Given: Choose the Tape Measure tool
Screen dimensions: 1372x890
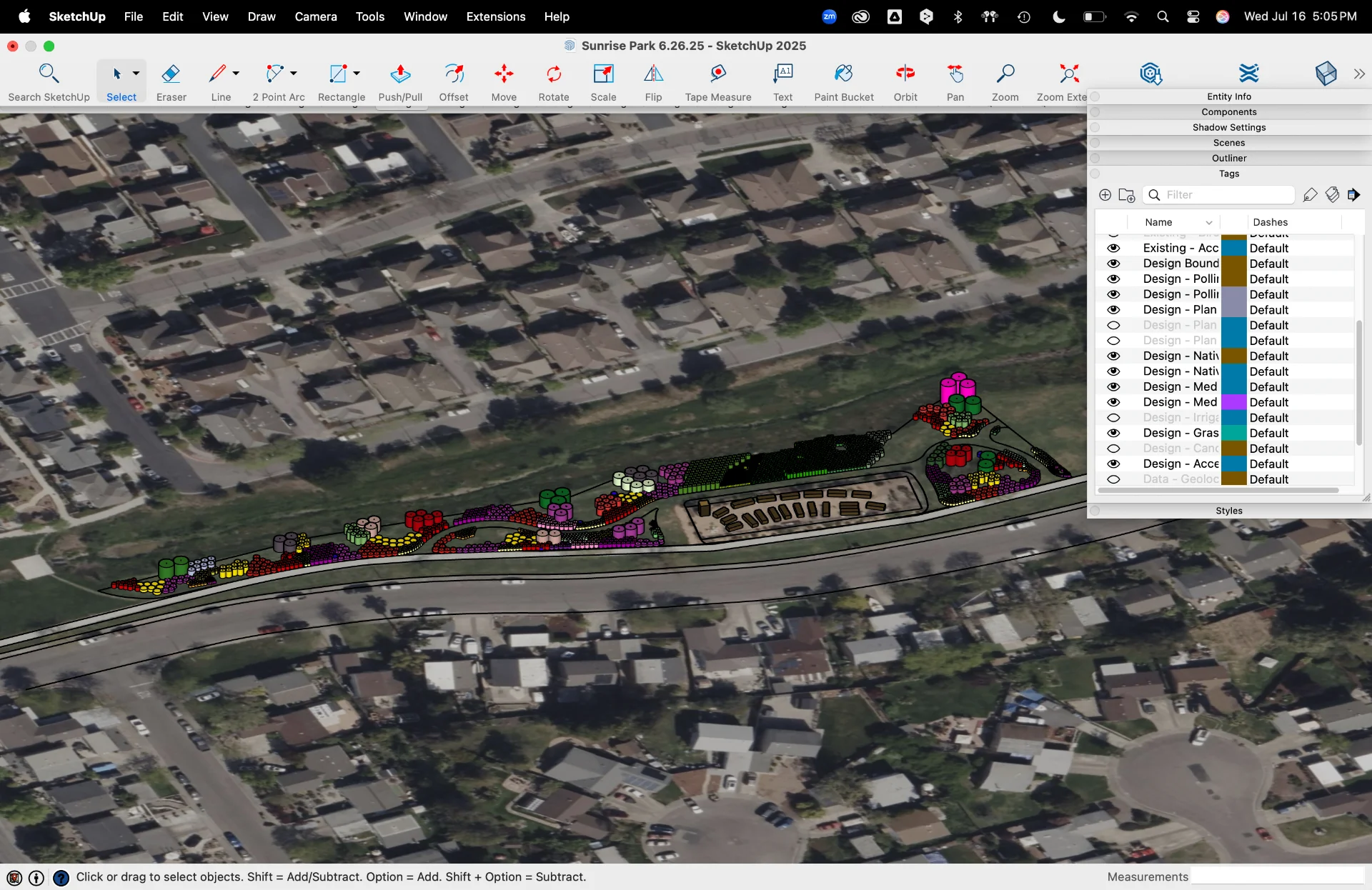Looking at the screenshot, I should tap(718, 82).
